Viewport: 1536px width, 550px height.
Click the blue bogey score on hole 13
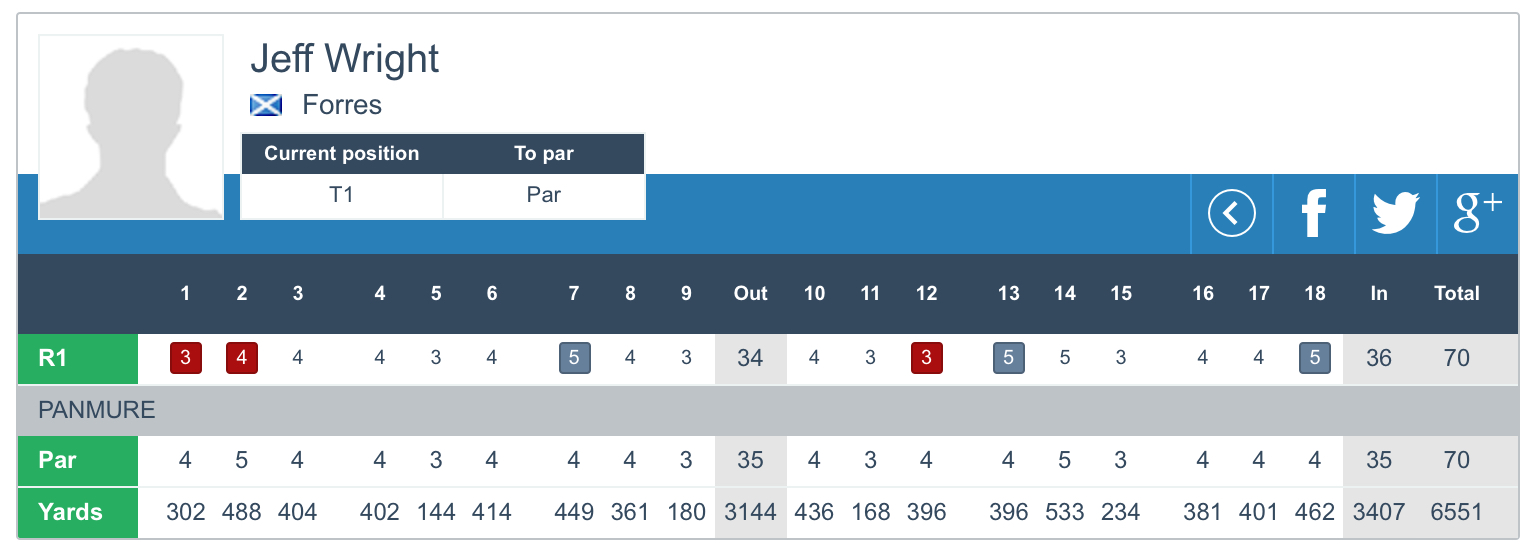click(1008, 358)
